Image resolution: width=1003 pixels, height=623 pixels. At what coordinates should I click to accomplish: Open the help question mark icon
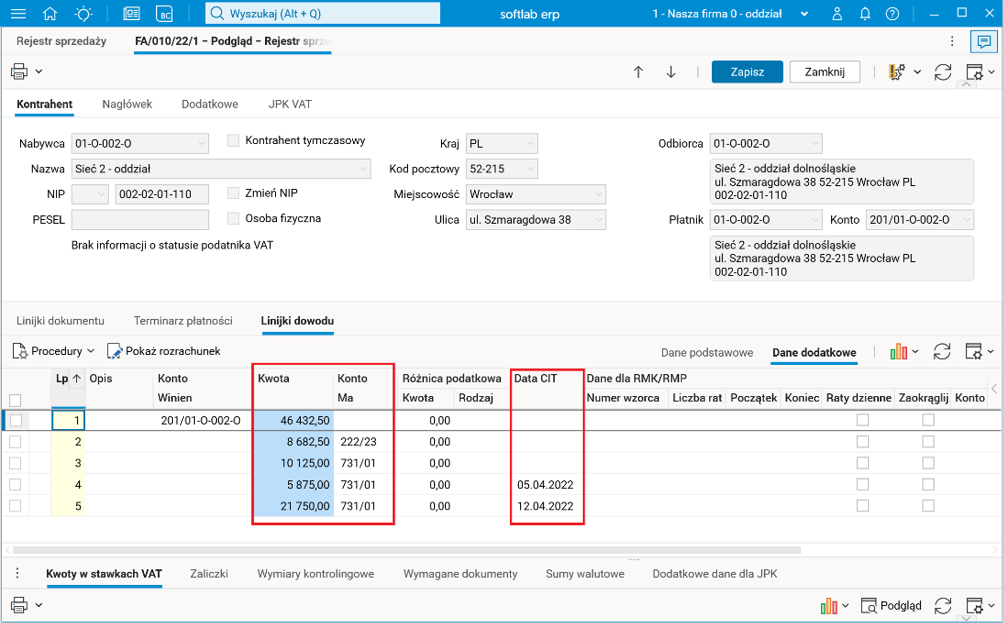tap(892, 13)
